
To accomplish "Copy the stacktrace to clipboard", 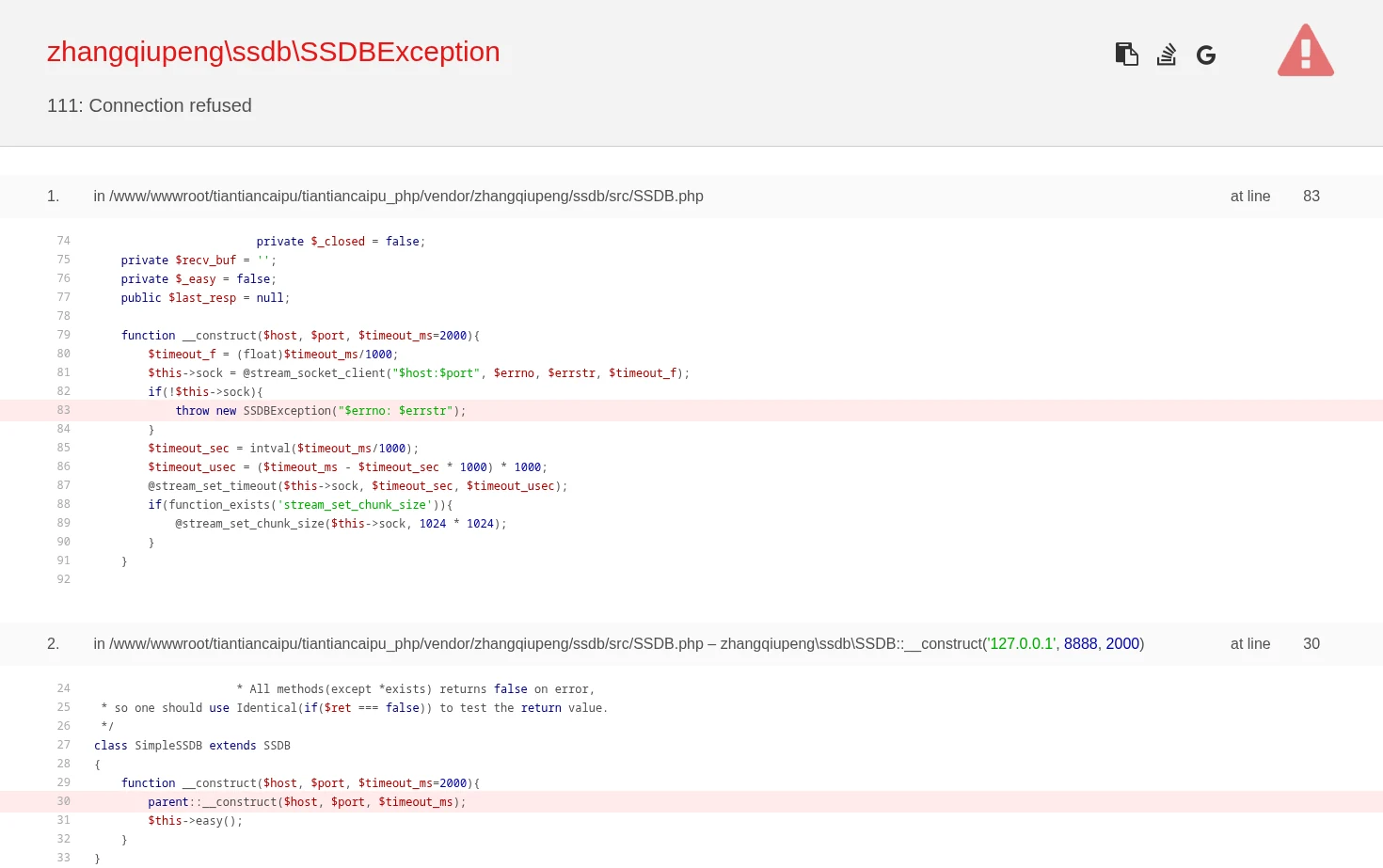I will [1126, 55].
